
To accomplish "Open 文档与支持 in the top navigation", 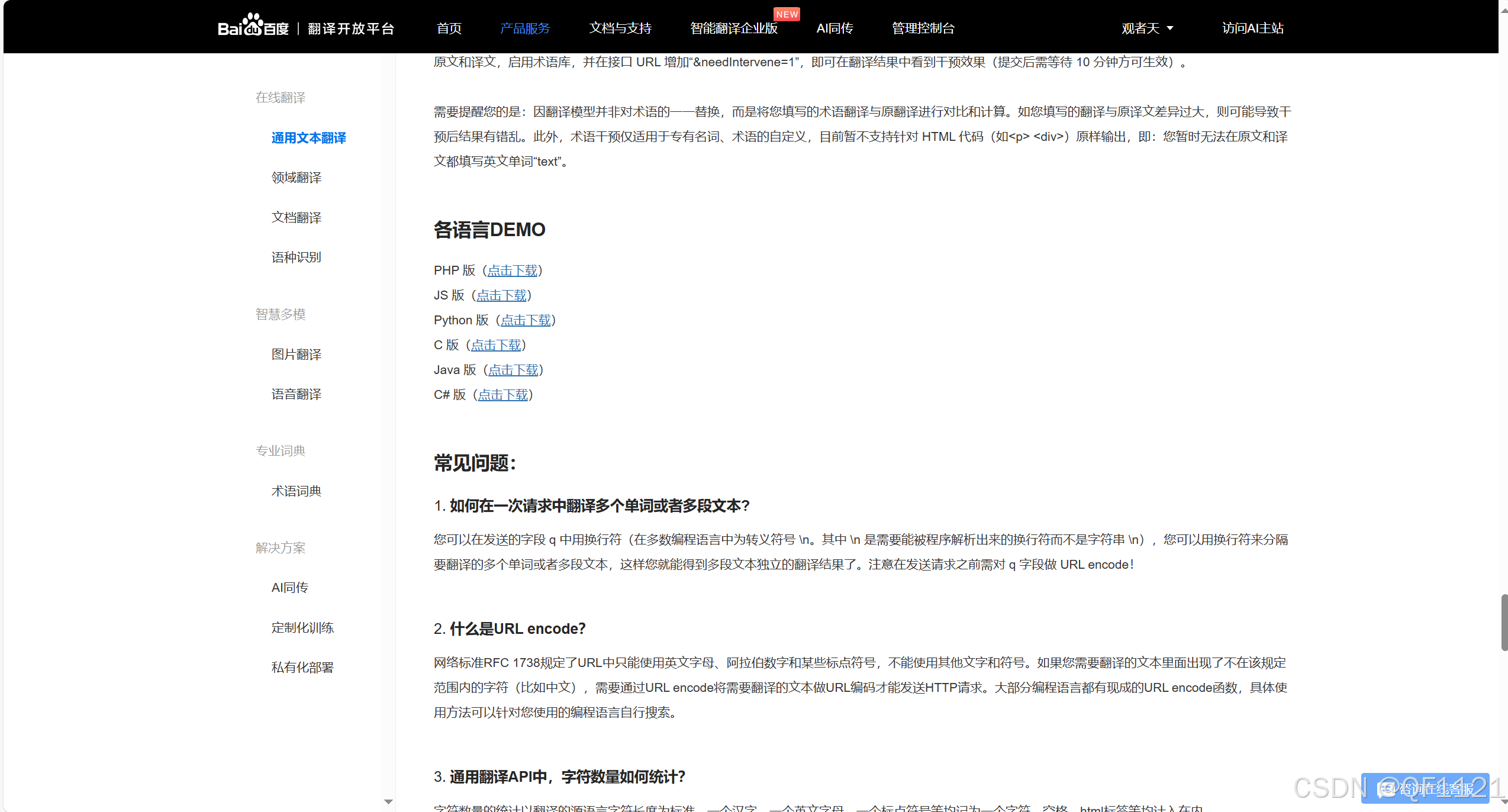I will [x=620, y=28].
